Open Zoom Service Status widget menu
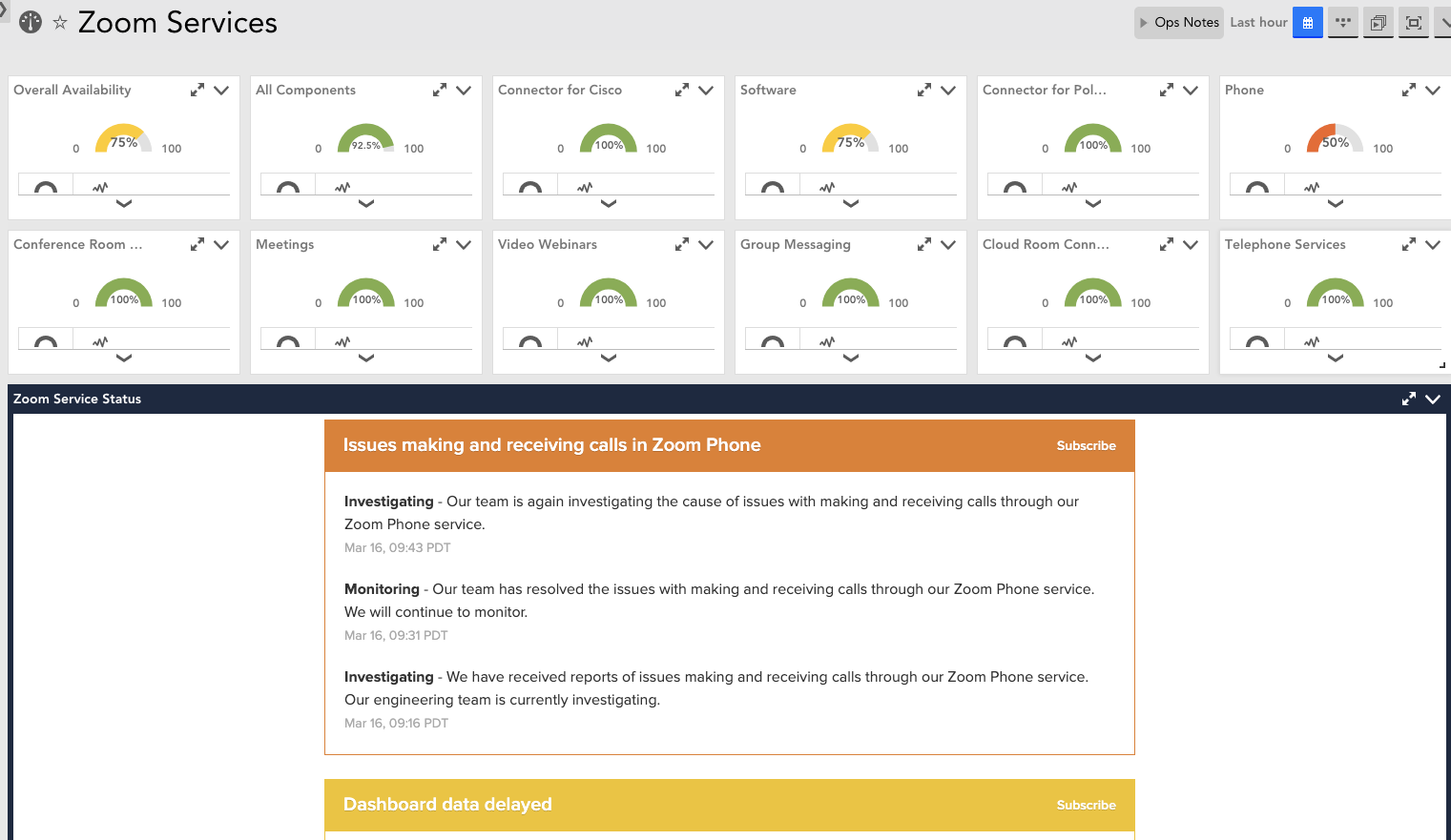 (x=1433, y=399)
